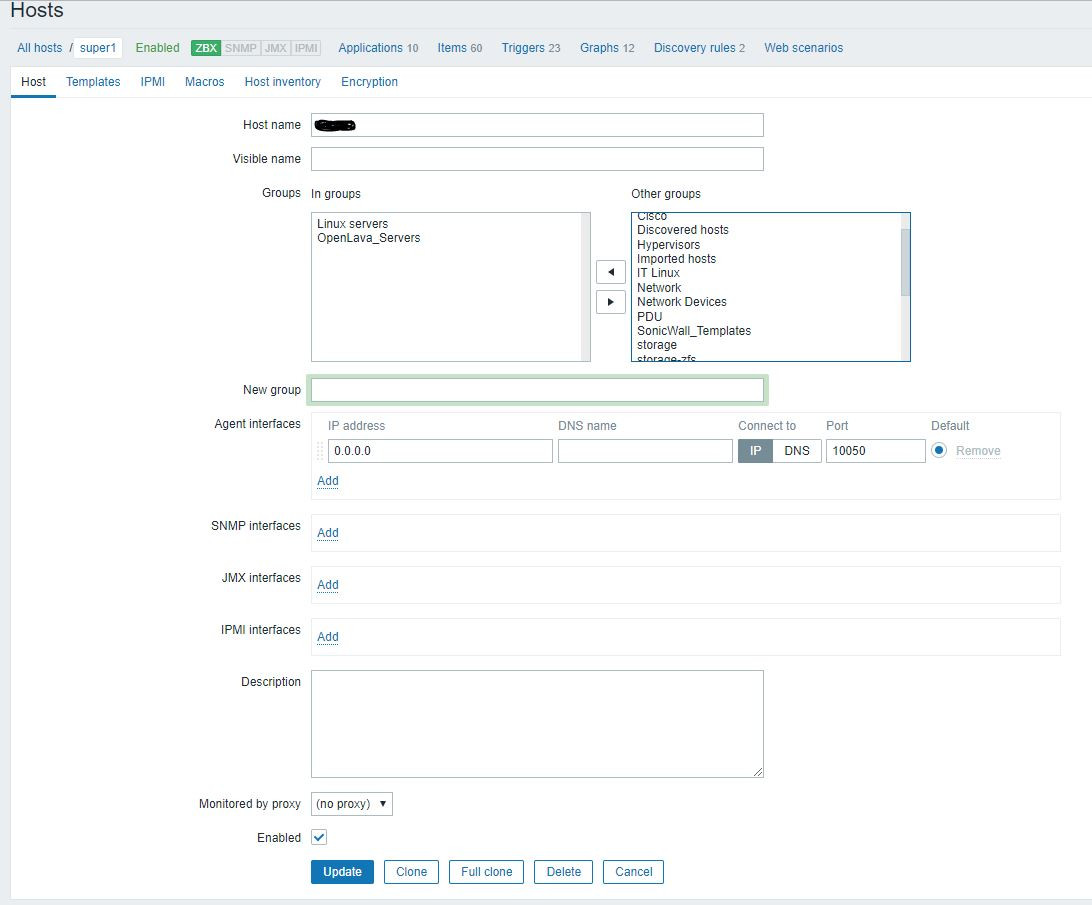Select the Default interface radio button
The height and width of the screenshot is (905, 1092).
point(939,451)
